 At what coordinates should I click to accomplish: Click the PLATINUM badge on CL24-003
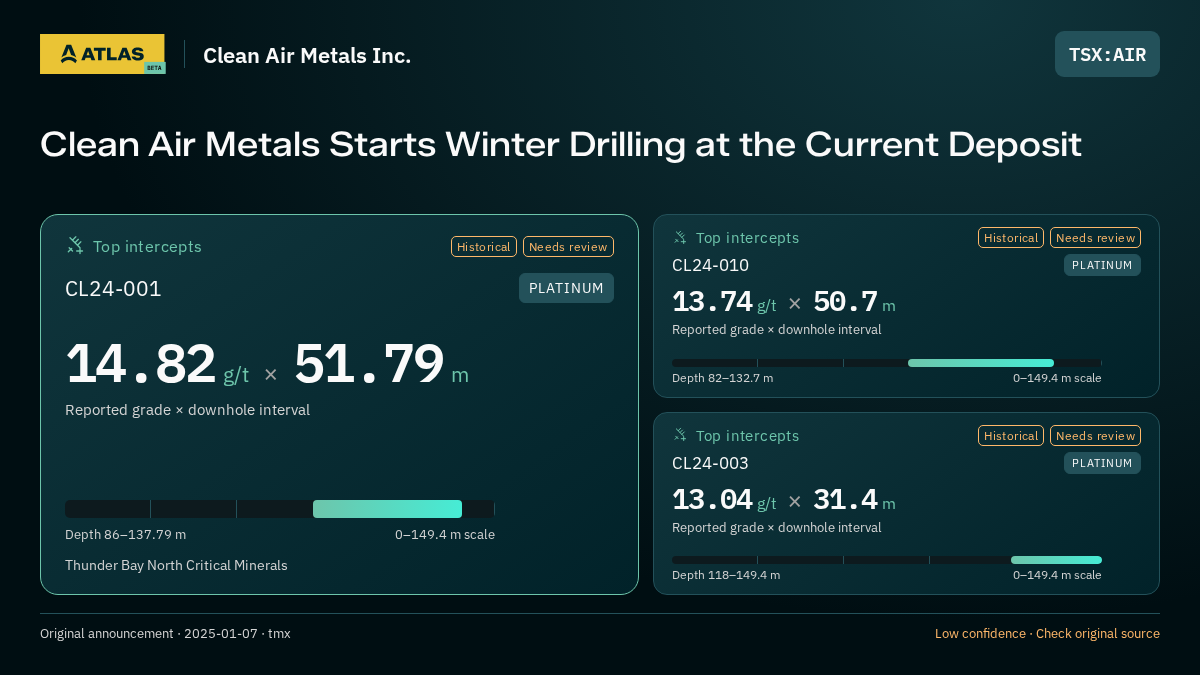1102,463
